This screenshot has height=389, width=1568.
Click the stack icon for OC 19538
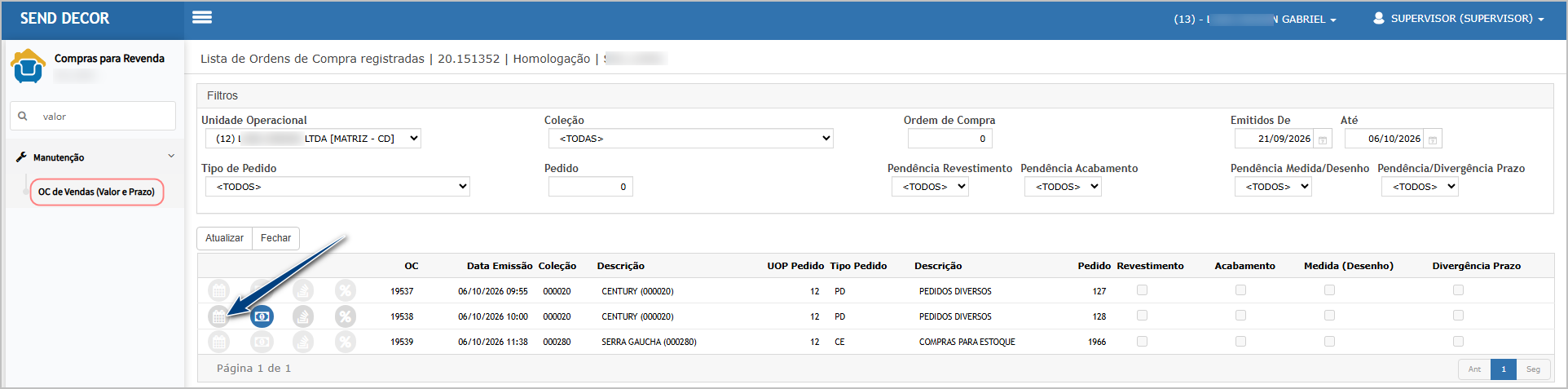303,316
